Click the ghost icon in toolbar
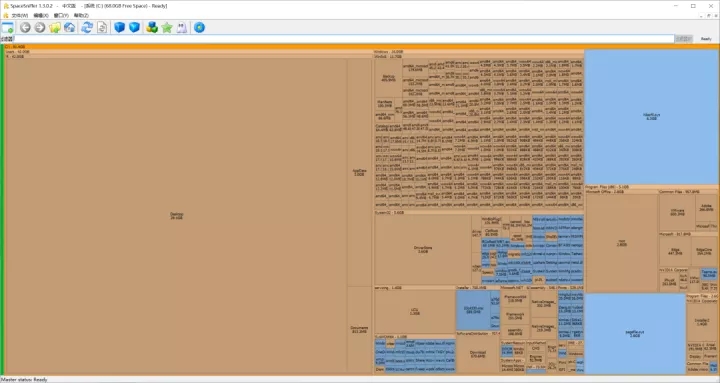The width and height of the screenshot is (720, 383). (x=182, y=28)
